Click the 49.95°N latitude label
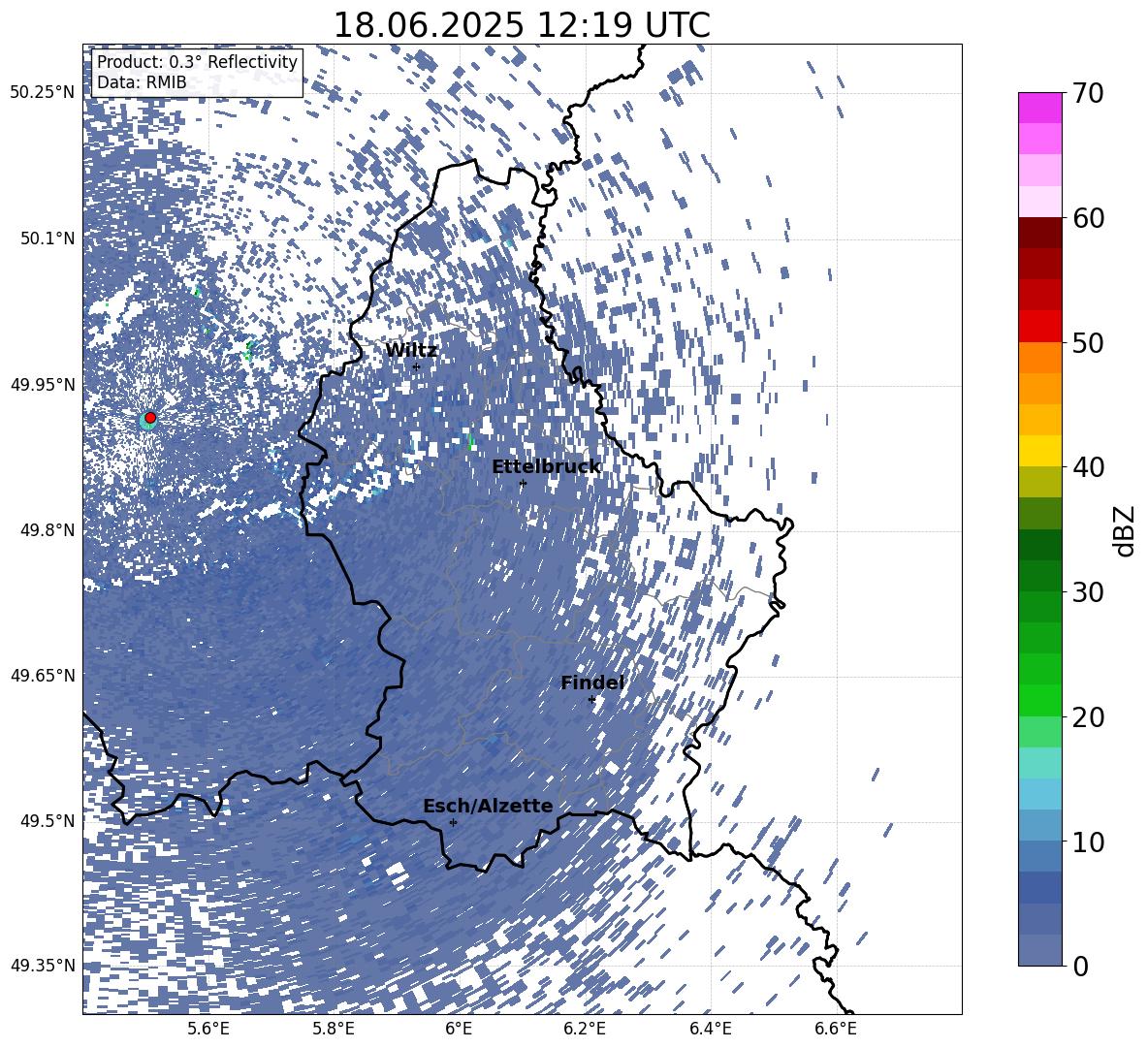Image resolution: width=1148 pixels, height=1048 pixels. 43,384
